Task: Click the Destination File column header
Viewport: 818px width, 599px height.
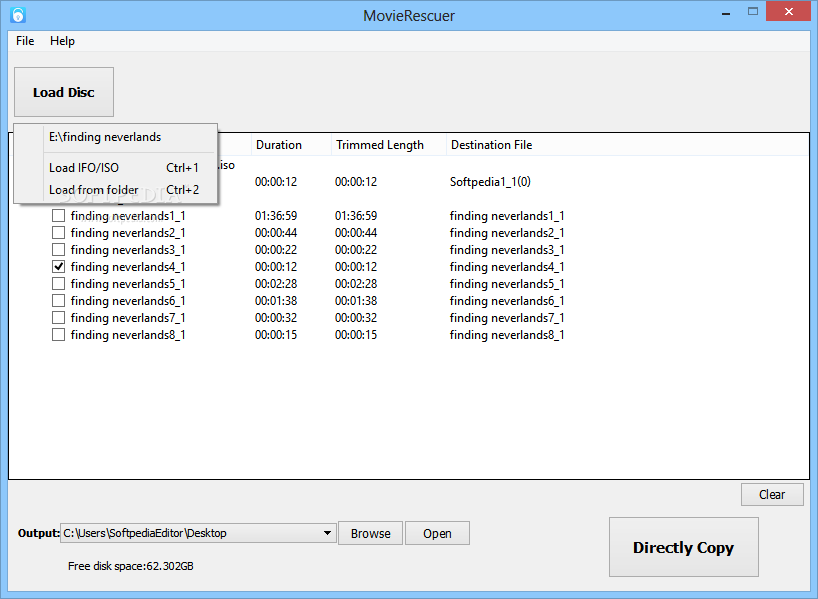Action: click(x=491, y=145)
